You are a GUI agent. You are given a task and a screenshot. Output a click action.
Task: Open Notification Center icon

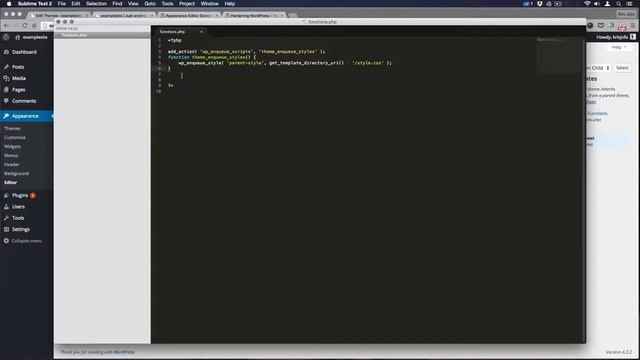pos(630,4)
